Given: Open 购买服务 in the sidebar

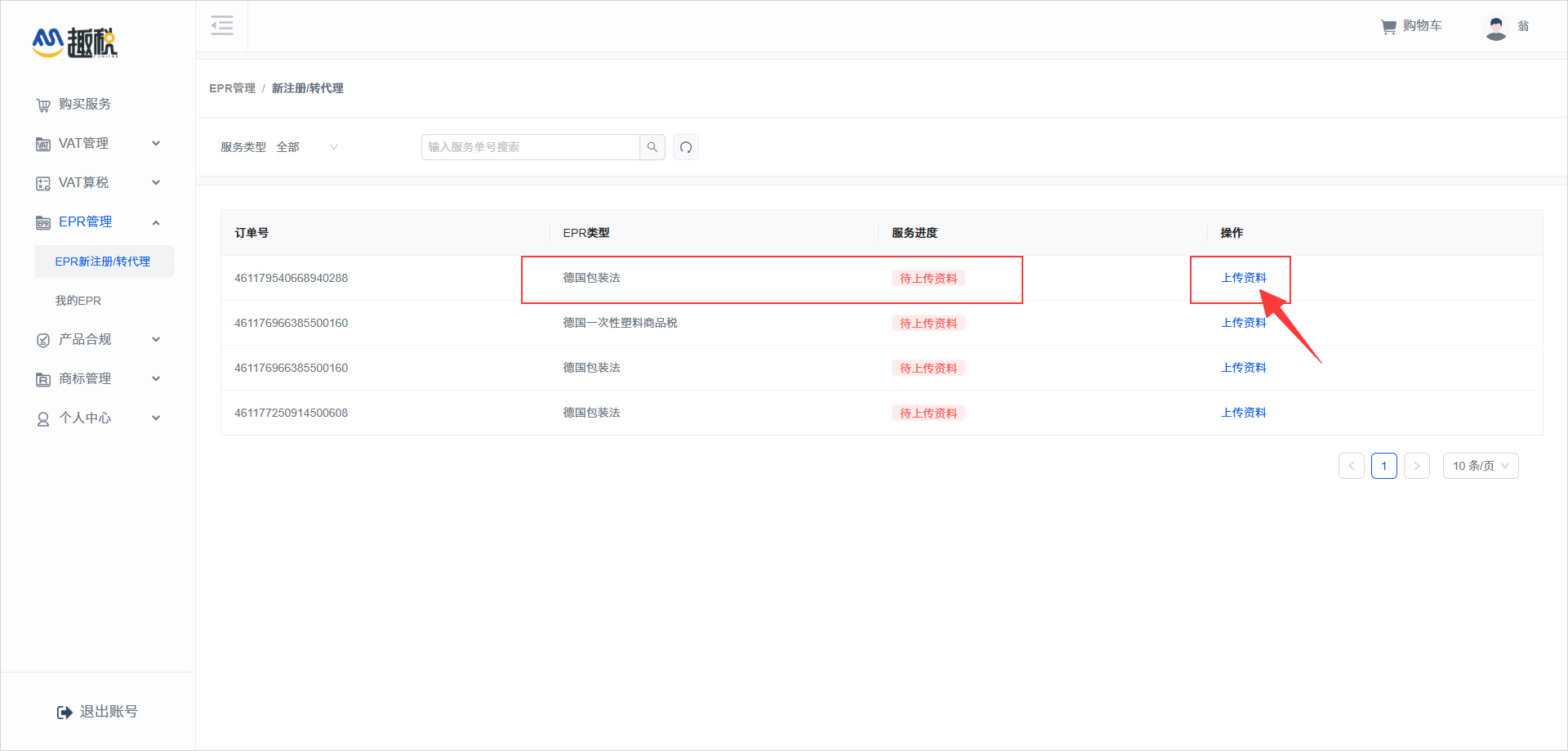Looking at the screenshot, I should click(84, 105).
